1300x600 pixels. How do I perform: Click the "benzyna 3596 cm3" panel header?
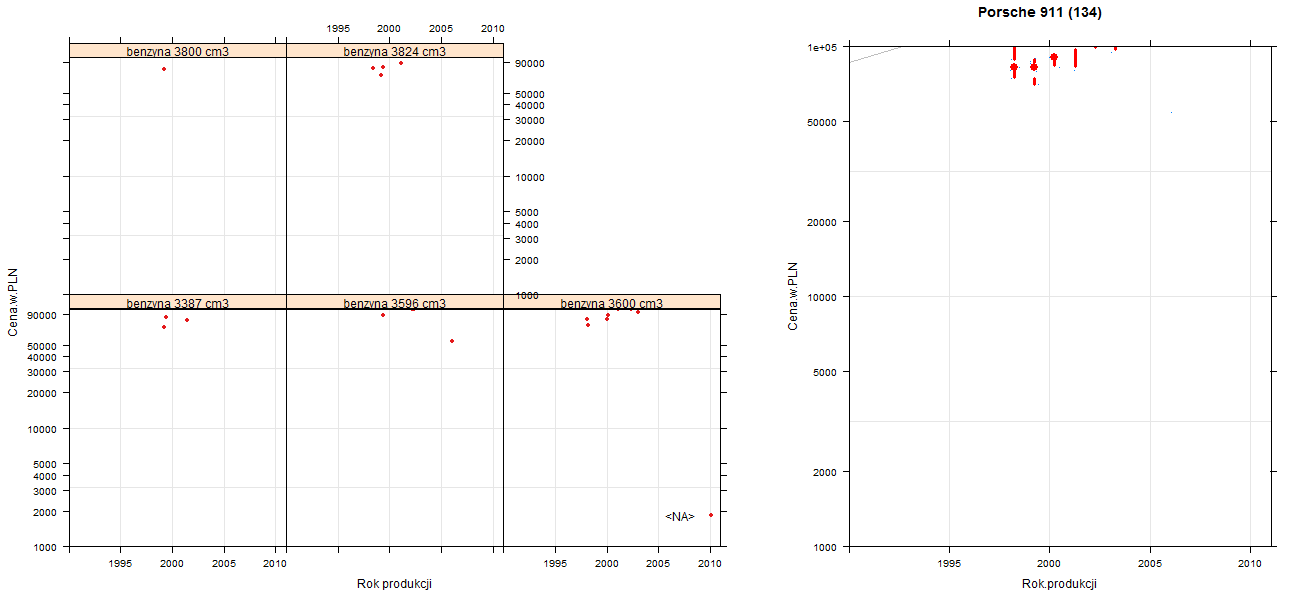click(x=395, y=303)
